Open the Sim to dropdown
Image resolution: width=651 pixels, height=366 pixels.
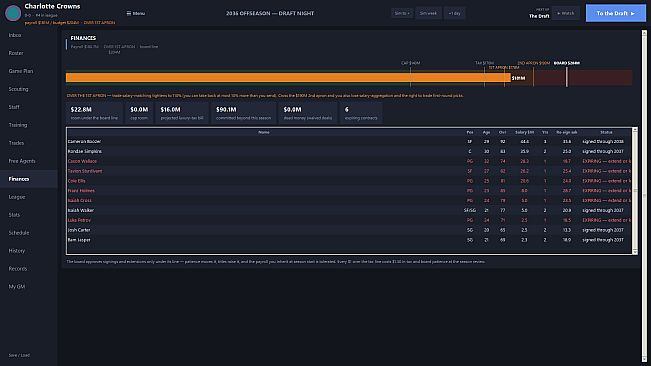(402, 13)
